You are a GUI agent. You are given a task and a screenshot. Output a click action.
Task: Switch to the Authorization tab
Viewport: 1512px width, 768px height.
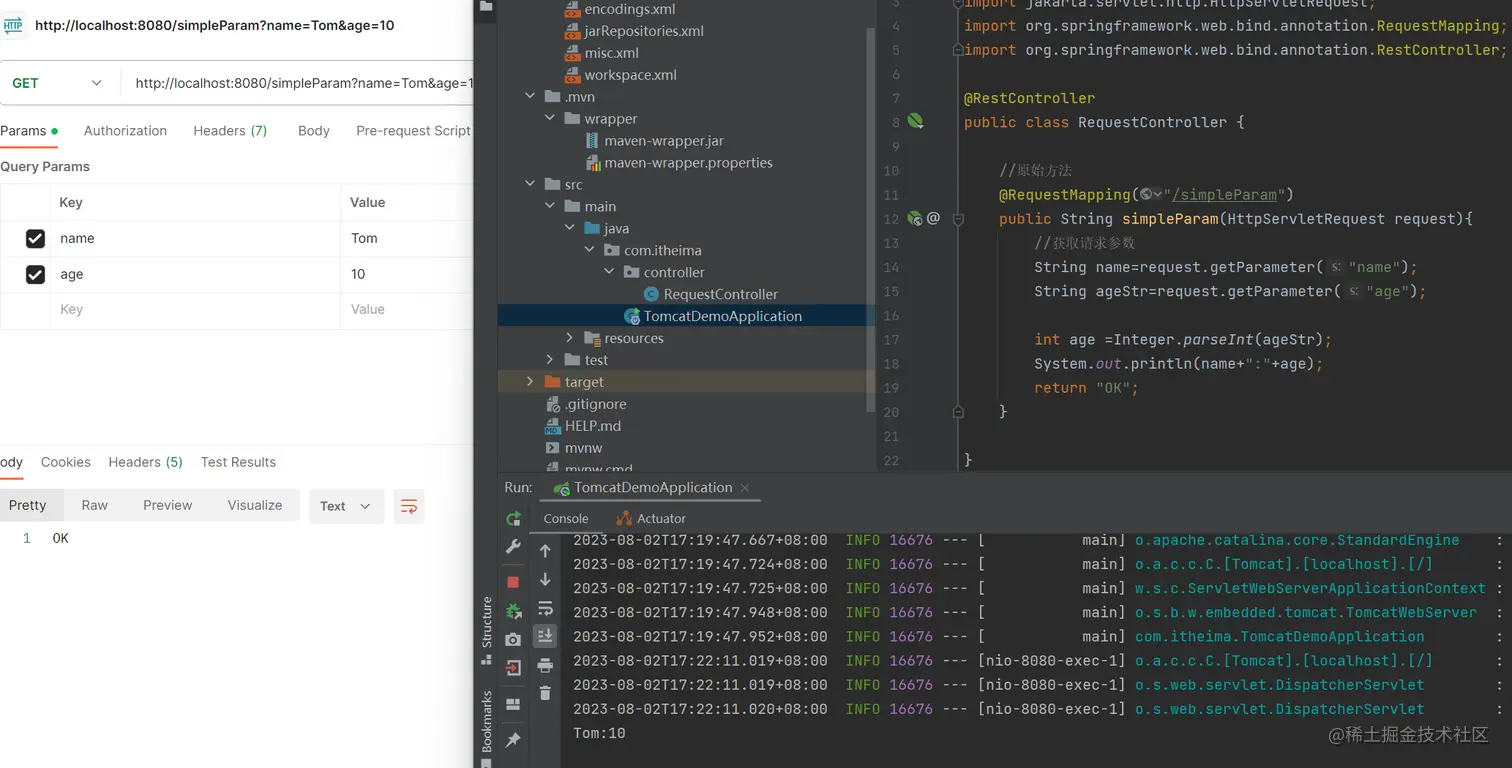[x=125, y=131]
